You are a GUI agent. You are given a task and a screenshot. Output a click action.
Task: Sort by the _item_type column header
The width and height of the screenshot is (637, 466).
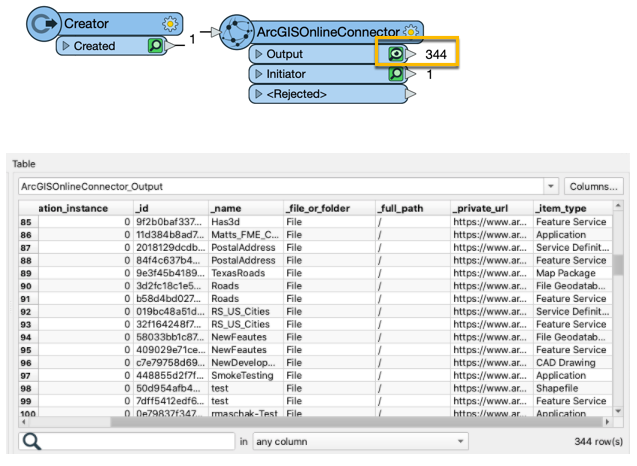(x=573, y=208)
